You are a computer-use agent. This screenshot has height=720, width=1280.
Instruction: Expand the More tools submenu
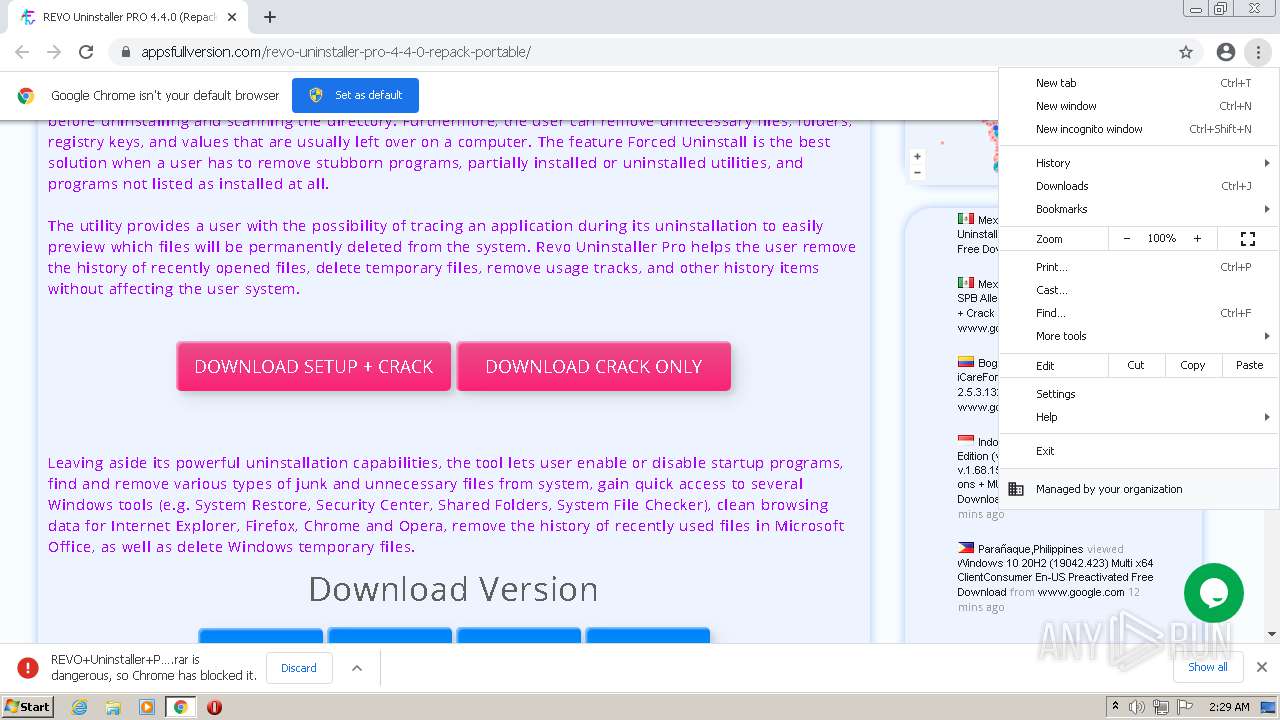(x=1138, y=336)
